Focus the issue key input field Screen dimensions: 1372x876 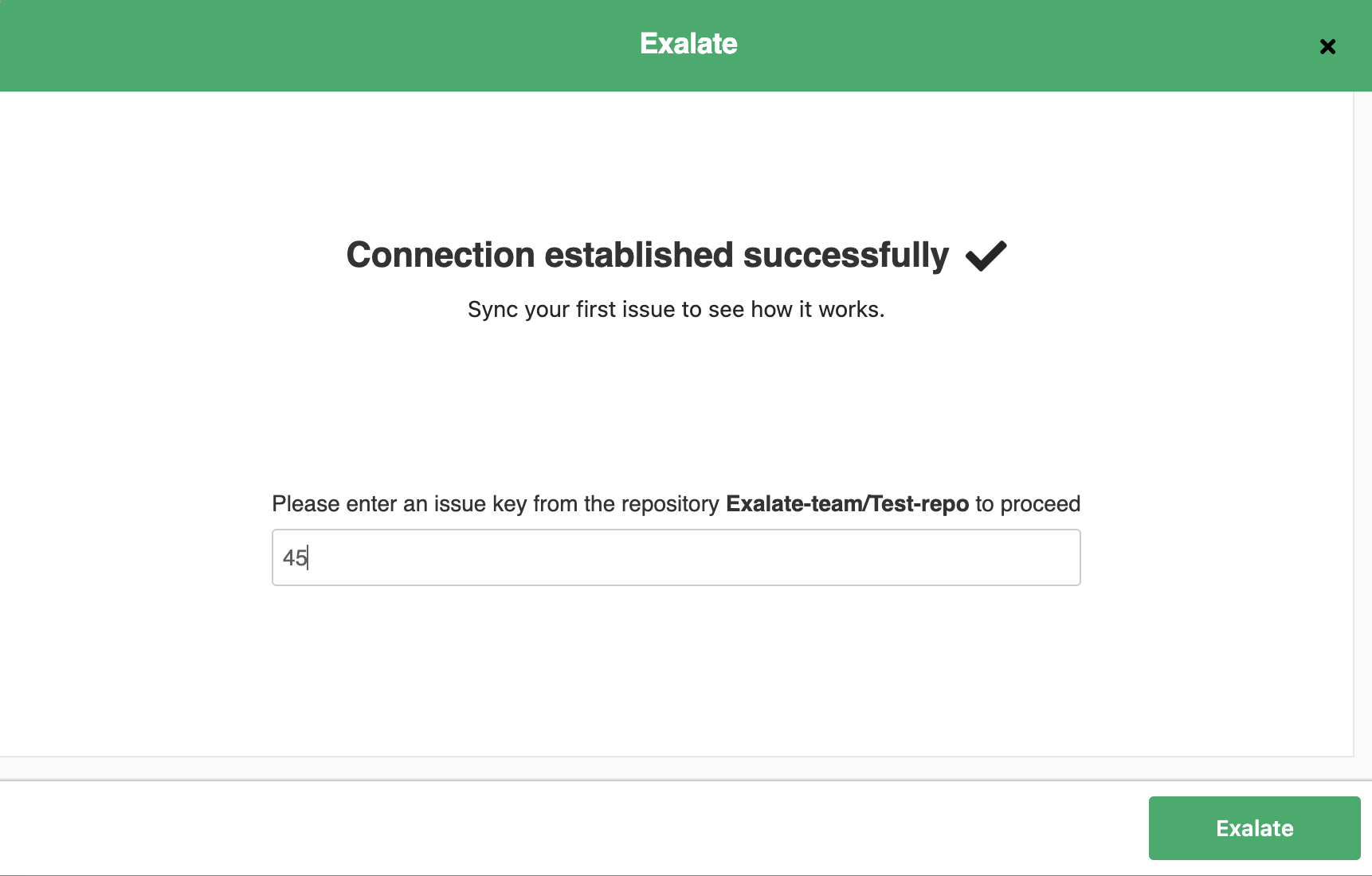click(676, 557)
